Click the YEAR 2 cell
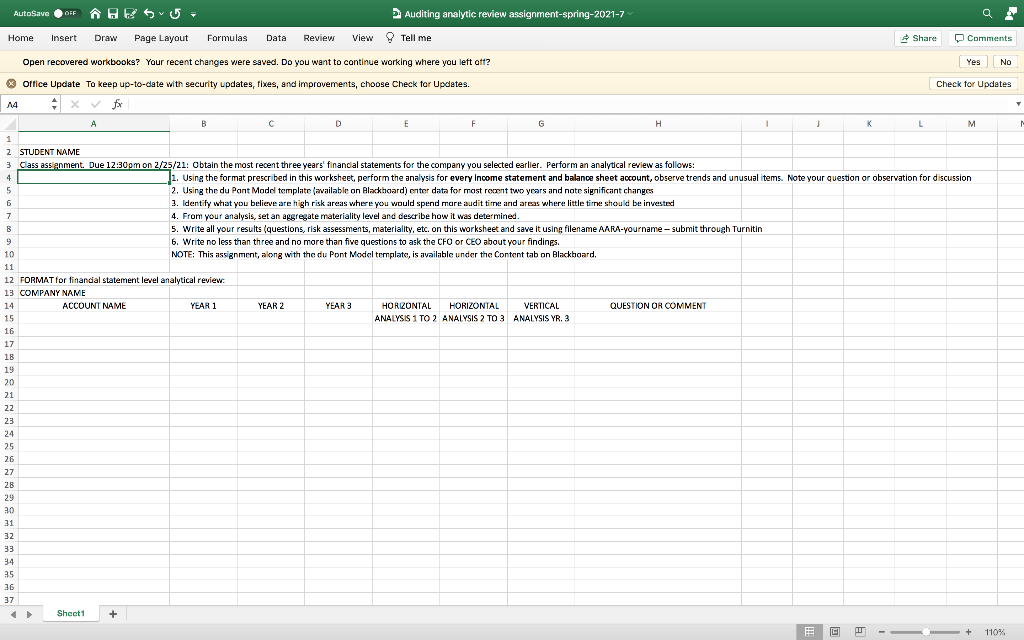1024x640 pixels. pos(271,306)
